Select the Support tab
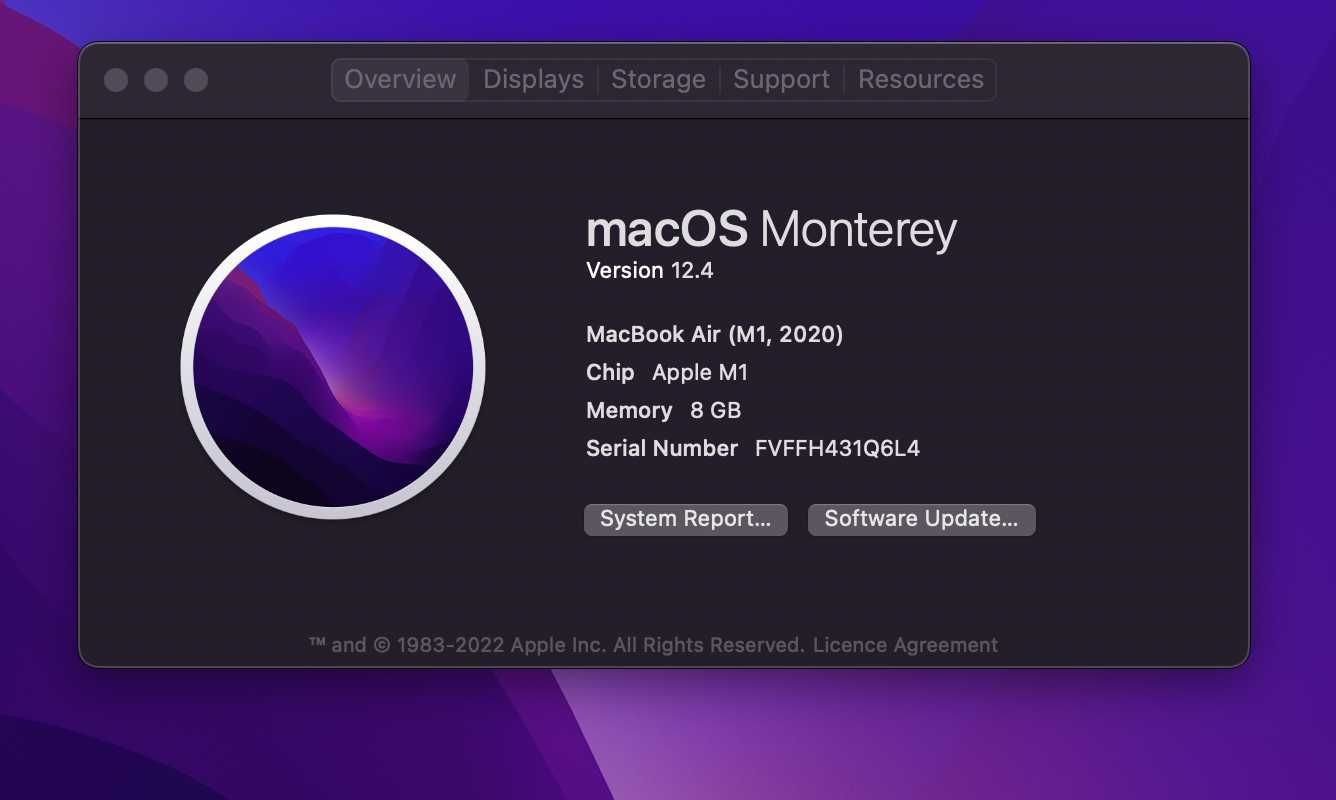1336x800 pixels. tap(781, 80)
